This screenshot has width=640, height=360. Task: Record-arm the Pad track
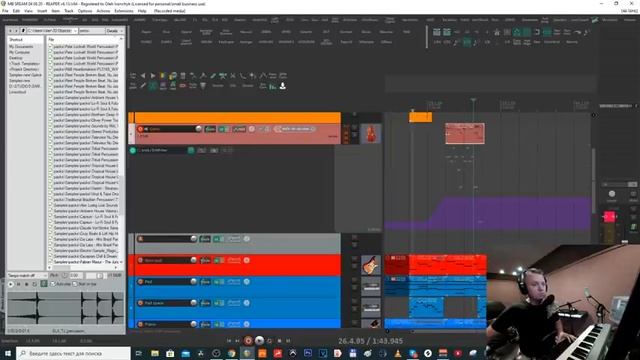pos(140,282)
